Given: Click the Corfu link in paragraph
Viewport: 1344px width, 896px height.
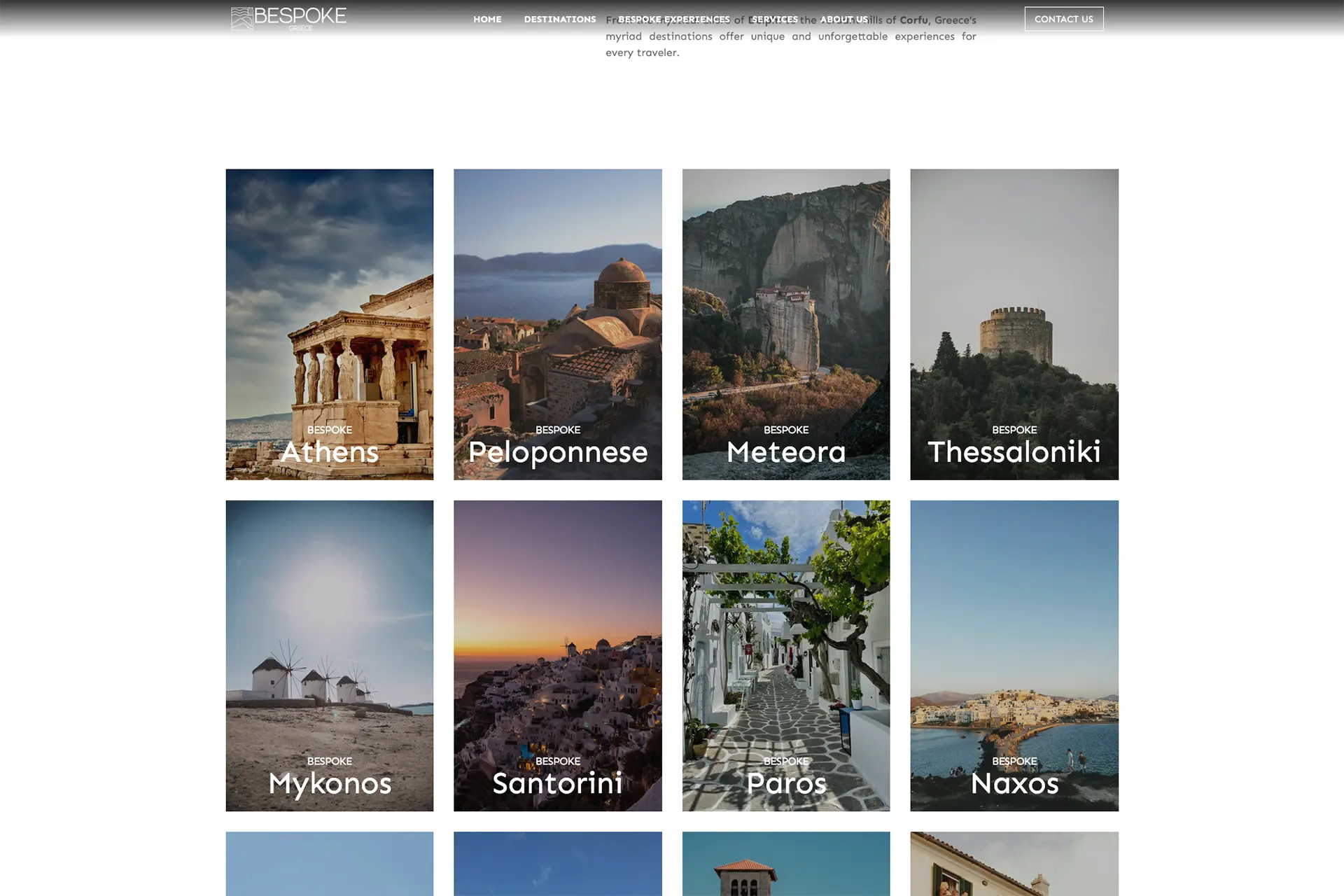Looking at the screenshot, I should coord(913,20).
